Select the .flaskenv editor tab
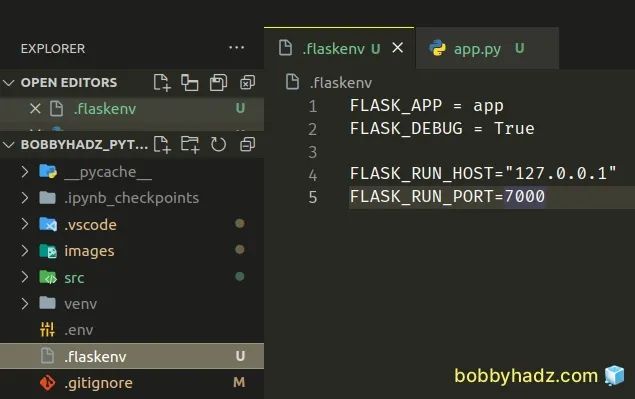Screen dimensions: 635x399 pyautogui.click(x=339, y=49)
